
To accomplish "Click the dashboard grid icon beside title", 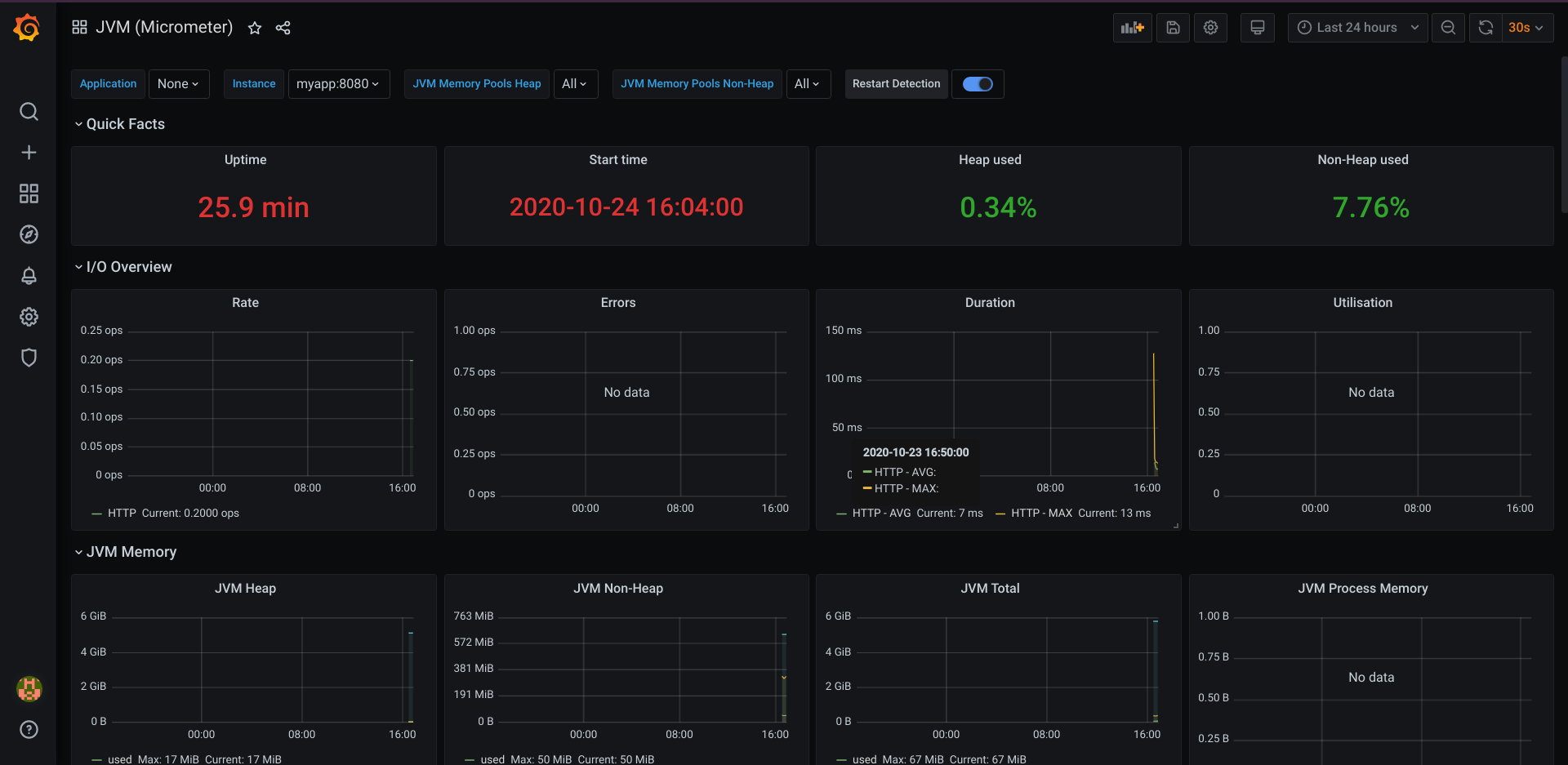I will pyautogui.click(x=79, y=28).
